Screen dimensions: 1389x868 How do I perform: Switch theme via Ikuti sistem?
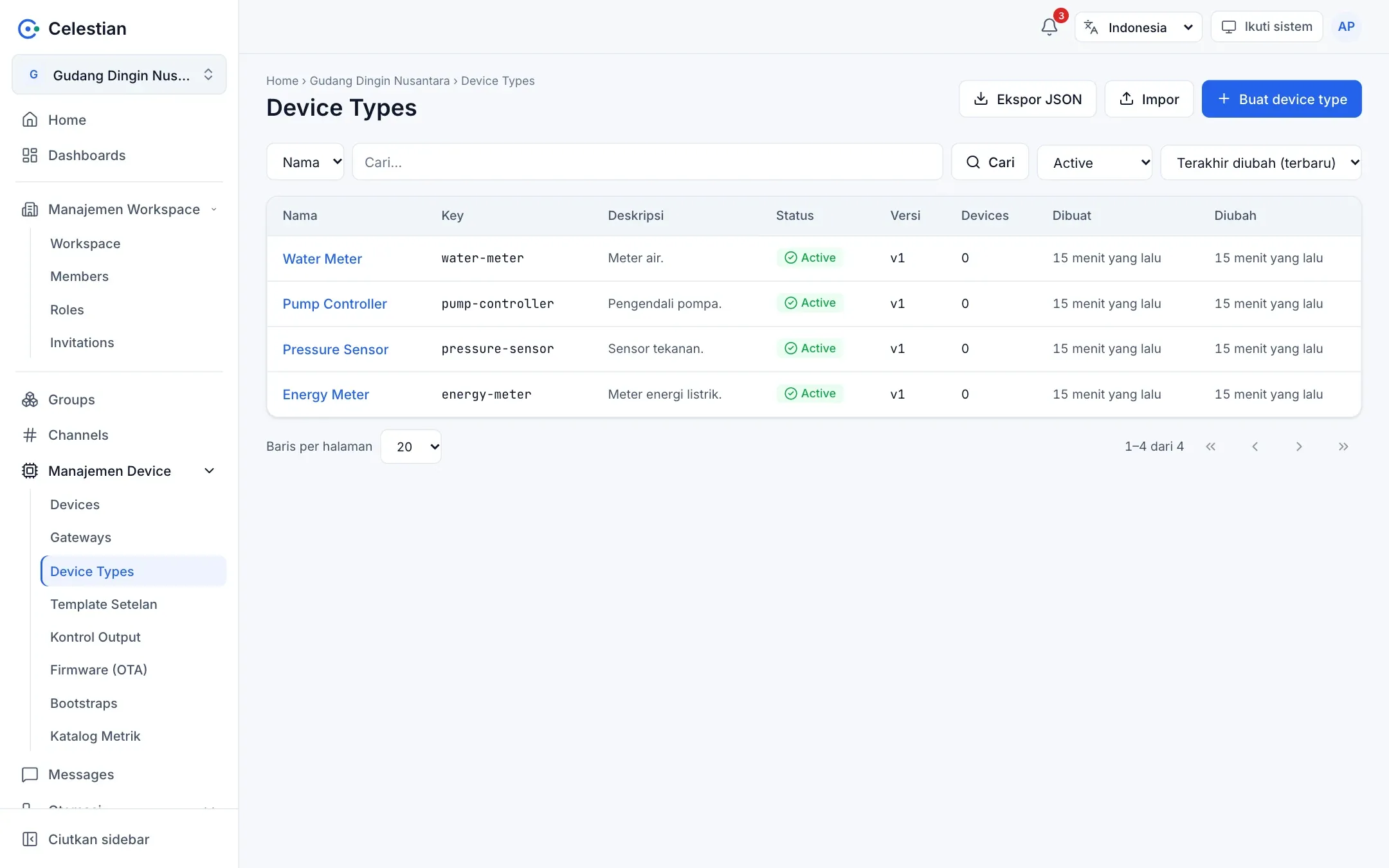point(1267,27)
